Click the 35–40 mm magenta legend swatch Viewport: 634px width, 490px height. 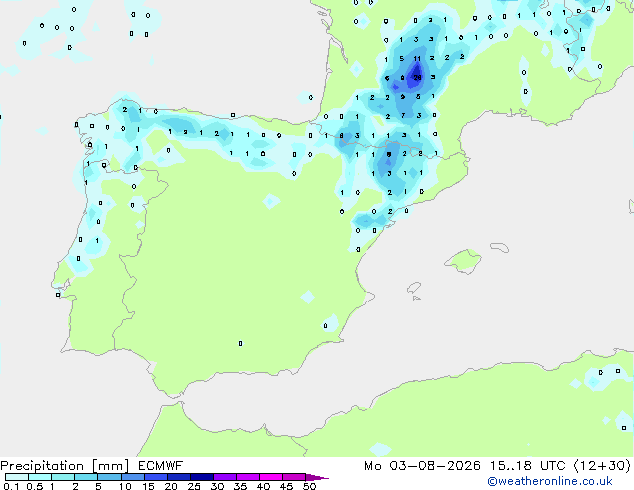(x=247, y=477)
